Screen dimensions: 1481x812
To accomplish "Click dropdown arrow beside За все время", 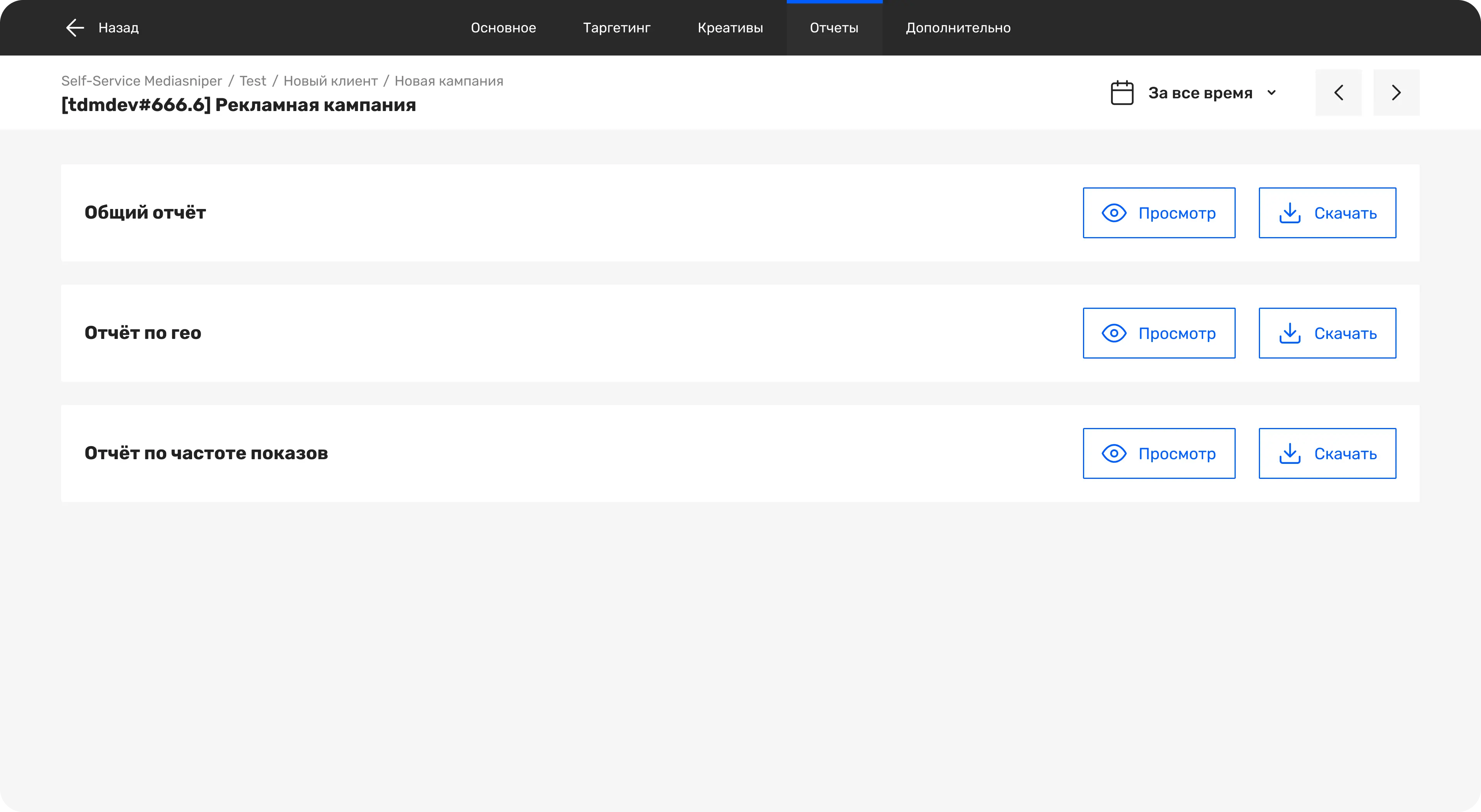I will pyautogui.click(x=1272, y=93).
